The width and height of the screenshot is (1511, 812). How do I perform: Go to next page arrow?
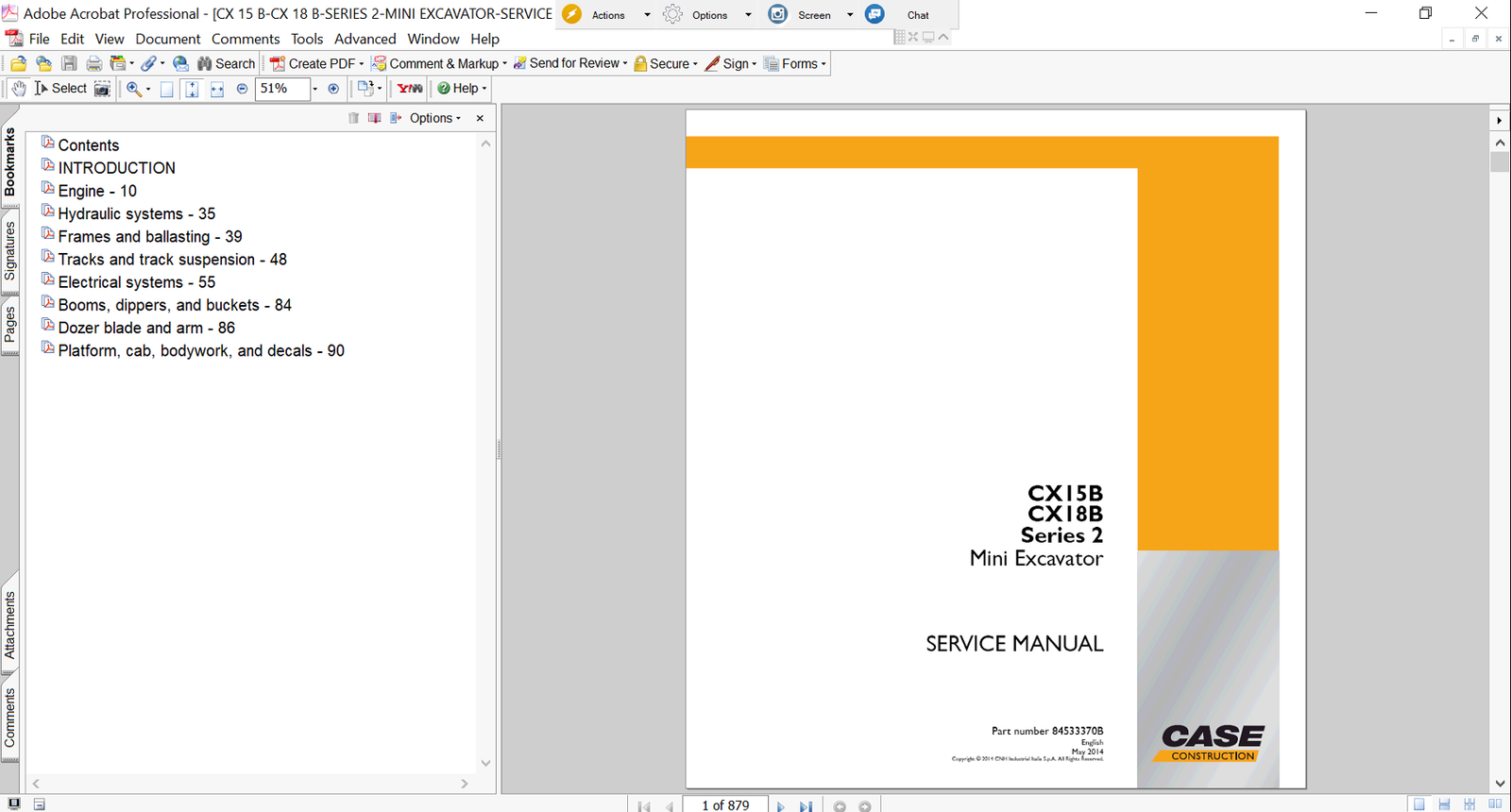coord(780,806)
